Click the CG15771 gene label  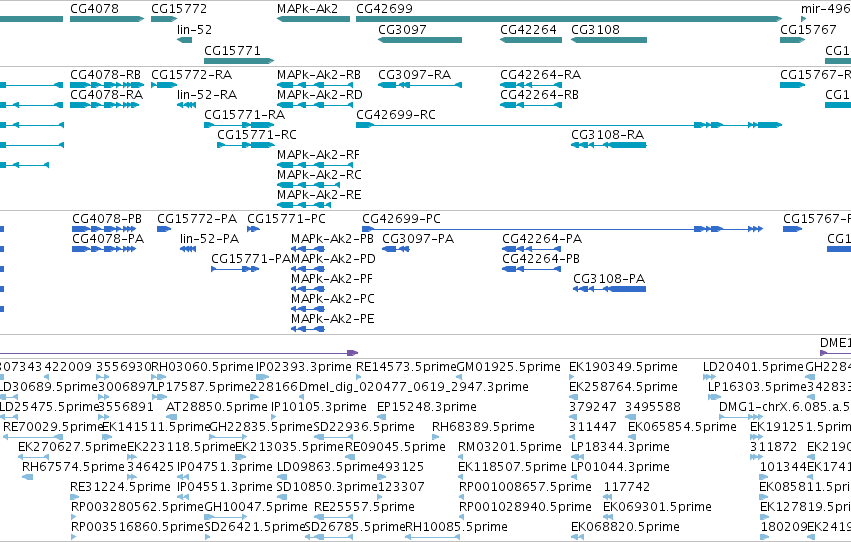point(232,51)
